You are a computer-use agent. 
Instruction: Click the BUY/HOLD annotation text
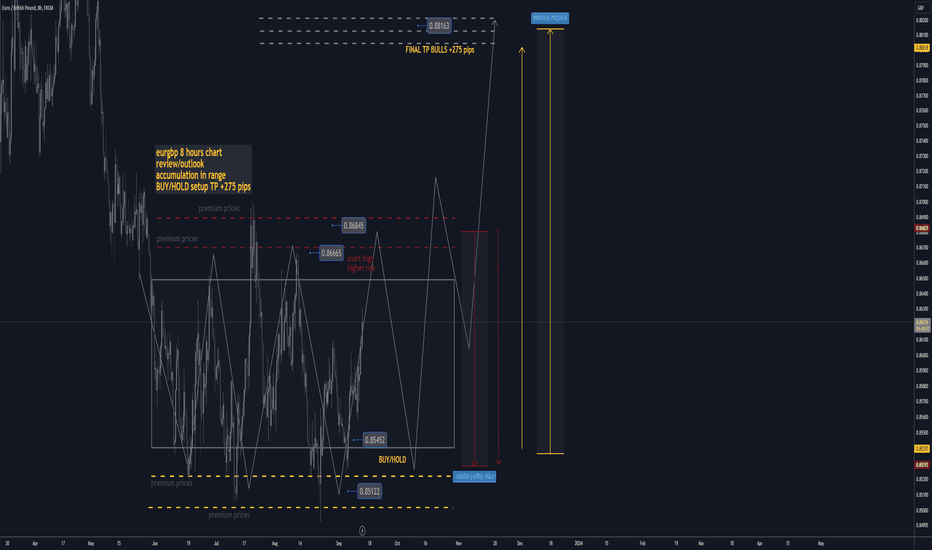[392, 460]
